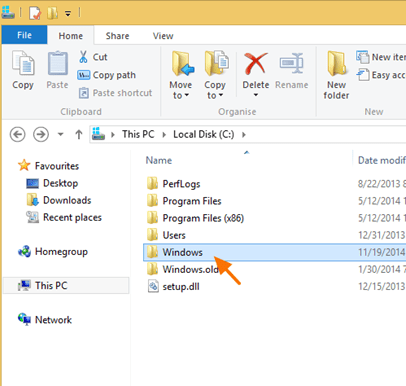406x386 pixels.
Task: Open Recent places in the navigation pane
Action: click(64, 217)
